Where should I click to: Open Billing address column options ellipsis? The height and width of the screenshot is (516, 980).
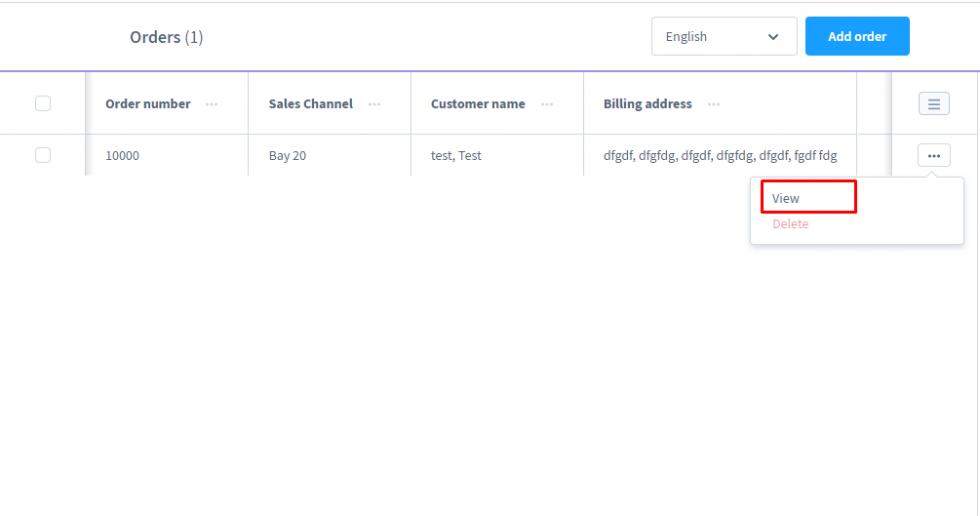713,104
